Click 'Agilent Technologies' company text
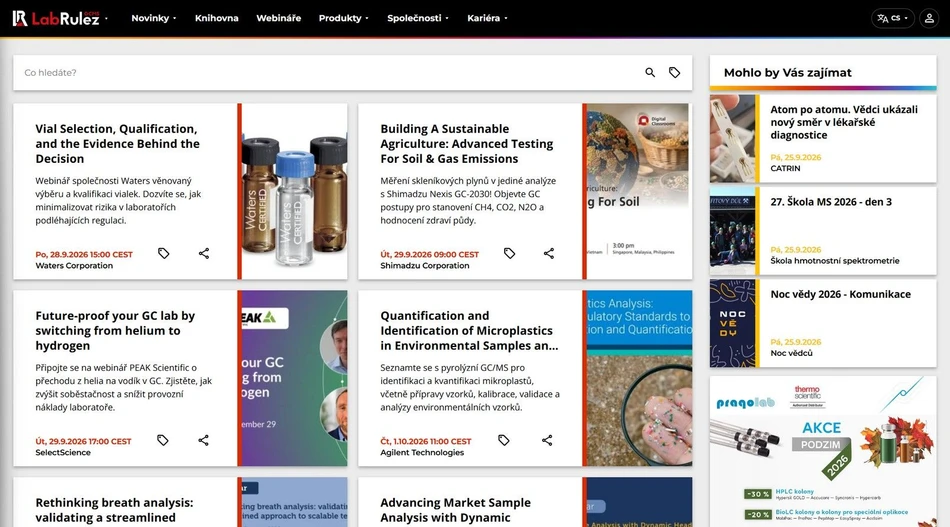The width and height of the screenshot is (950, 527). tap(422, 452)
